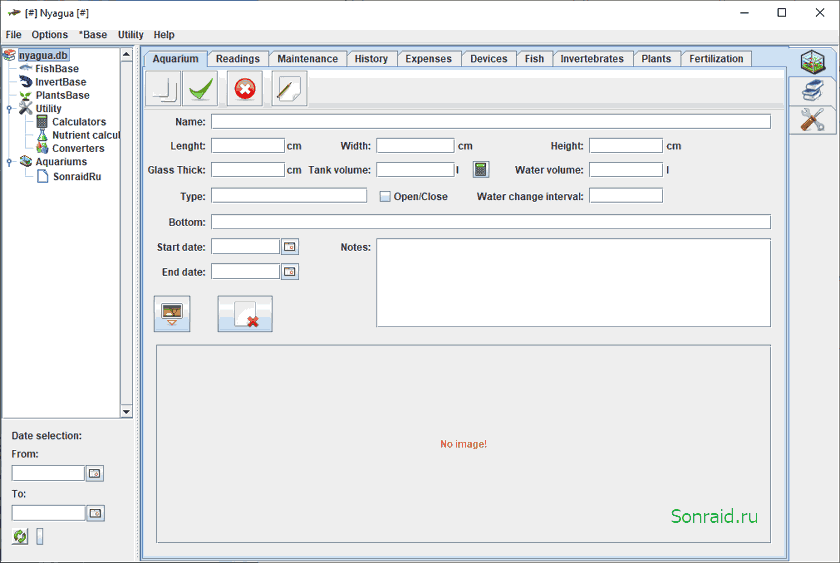Switch to the Expenses tab
840x563 pixels.
tap(429, 59)
